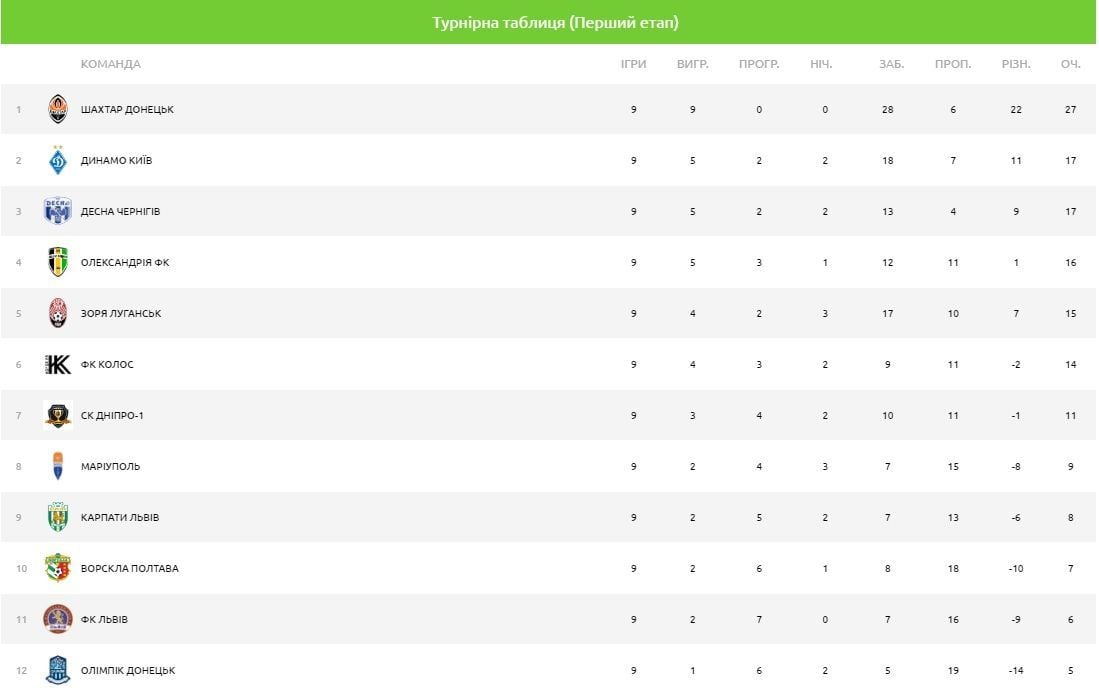Open the ЗОРЯ ЛУГАНСЬК team link
Viewport: 1099px width, 698px height.
tap(121, 314)
